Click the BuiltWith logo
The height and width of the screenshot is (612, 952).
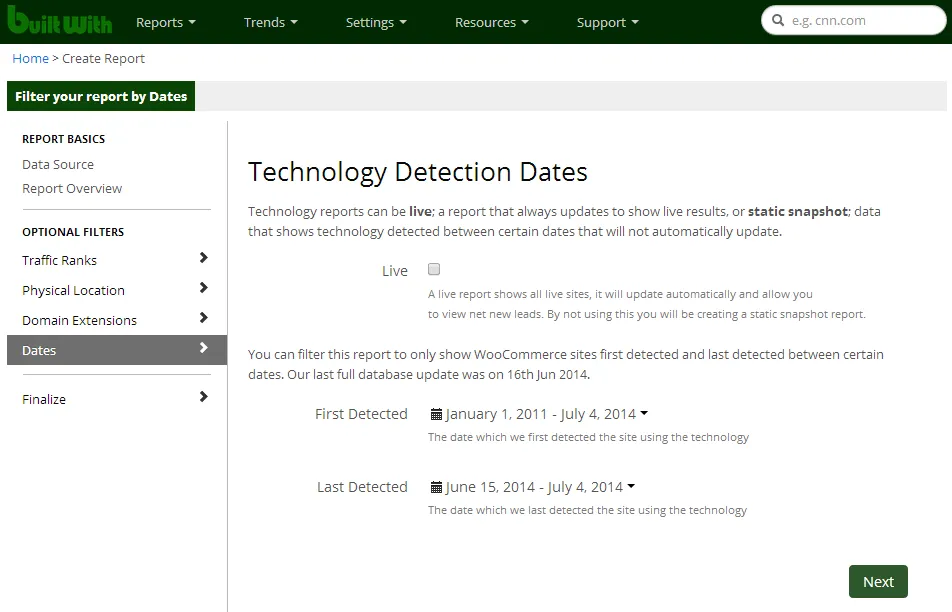[60, 20]
